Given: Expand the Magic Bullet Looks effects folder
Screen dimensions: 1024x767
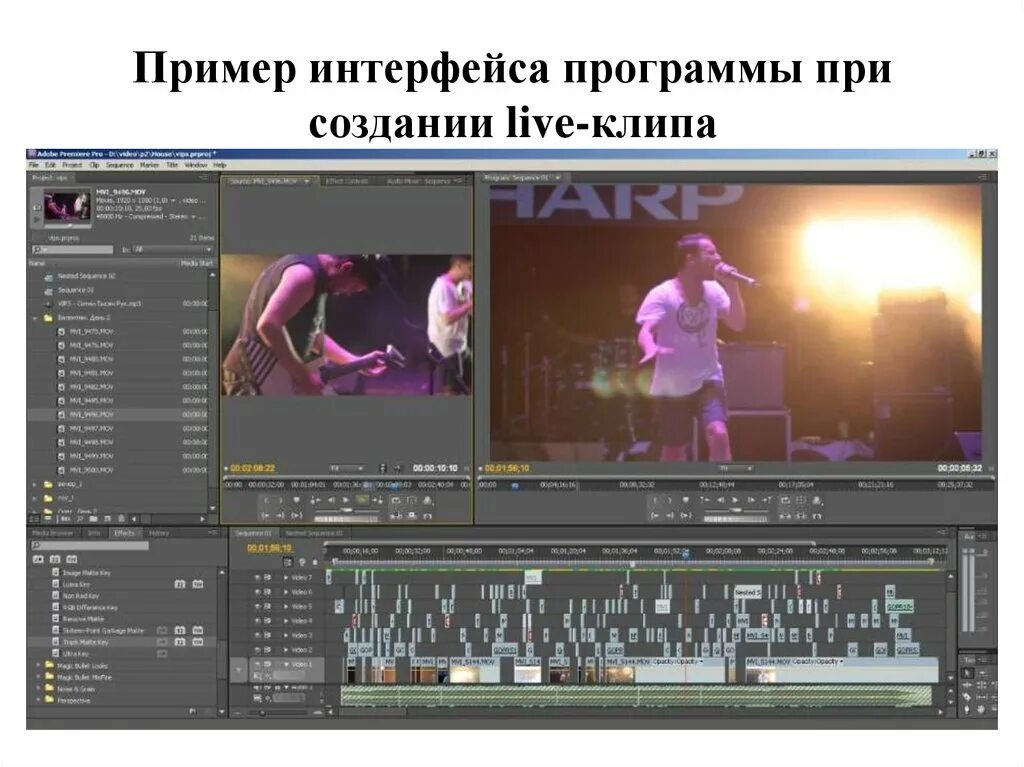Looking at the screenshot, I should 37,666.
